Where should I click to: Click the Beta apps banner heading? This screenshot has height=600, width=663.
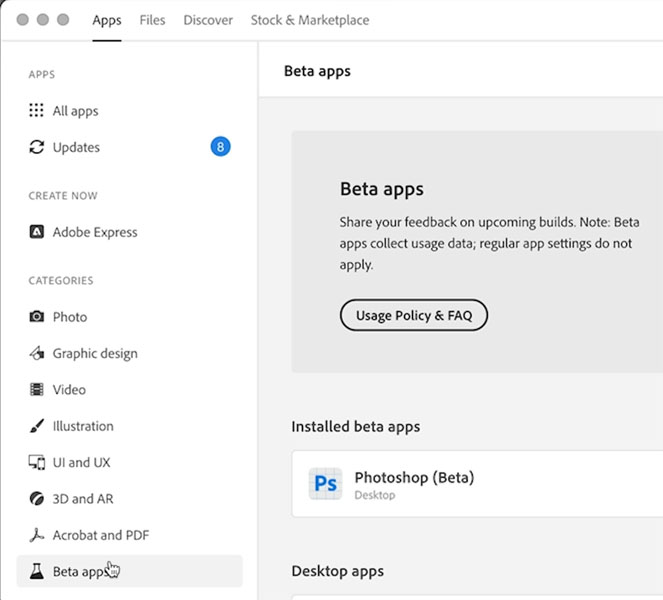pos(381,189)
